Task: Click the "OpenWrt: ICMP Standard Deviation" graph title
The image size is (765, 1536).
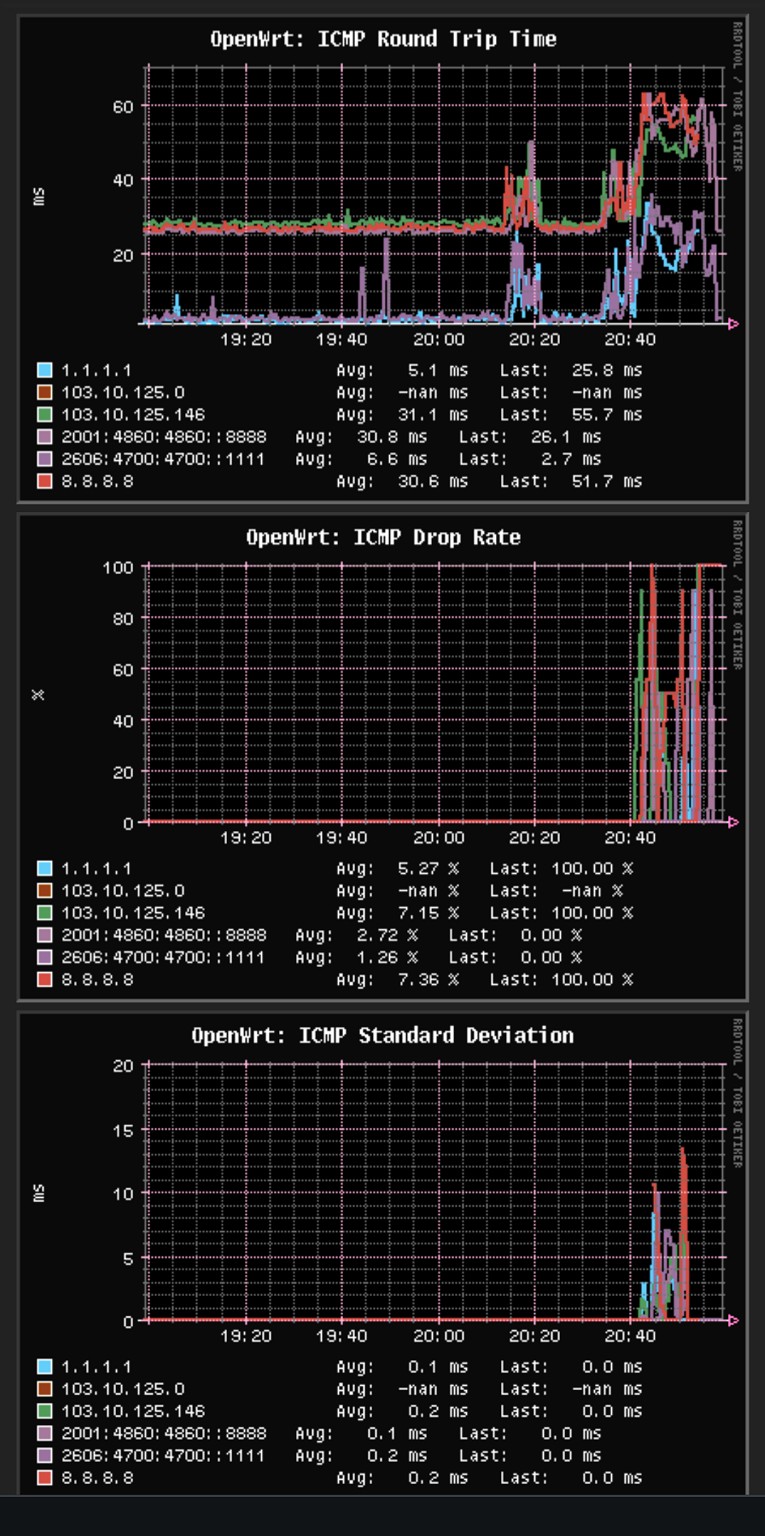Action: click(x=383, y=1035)
